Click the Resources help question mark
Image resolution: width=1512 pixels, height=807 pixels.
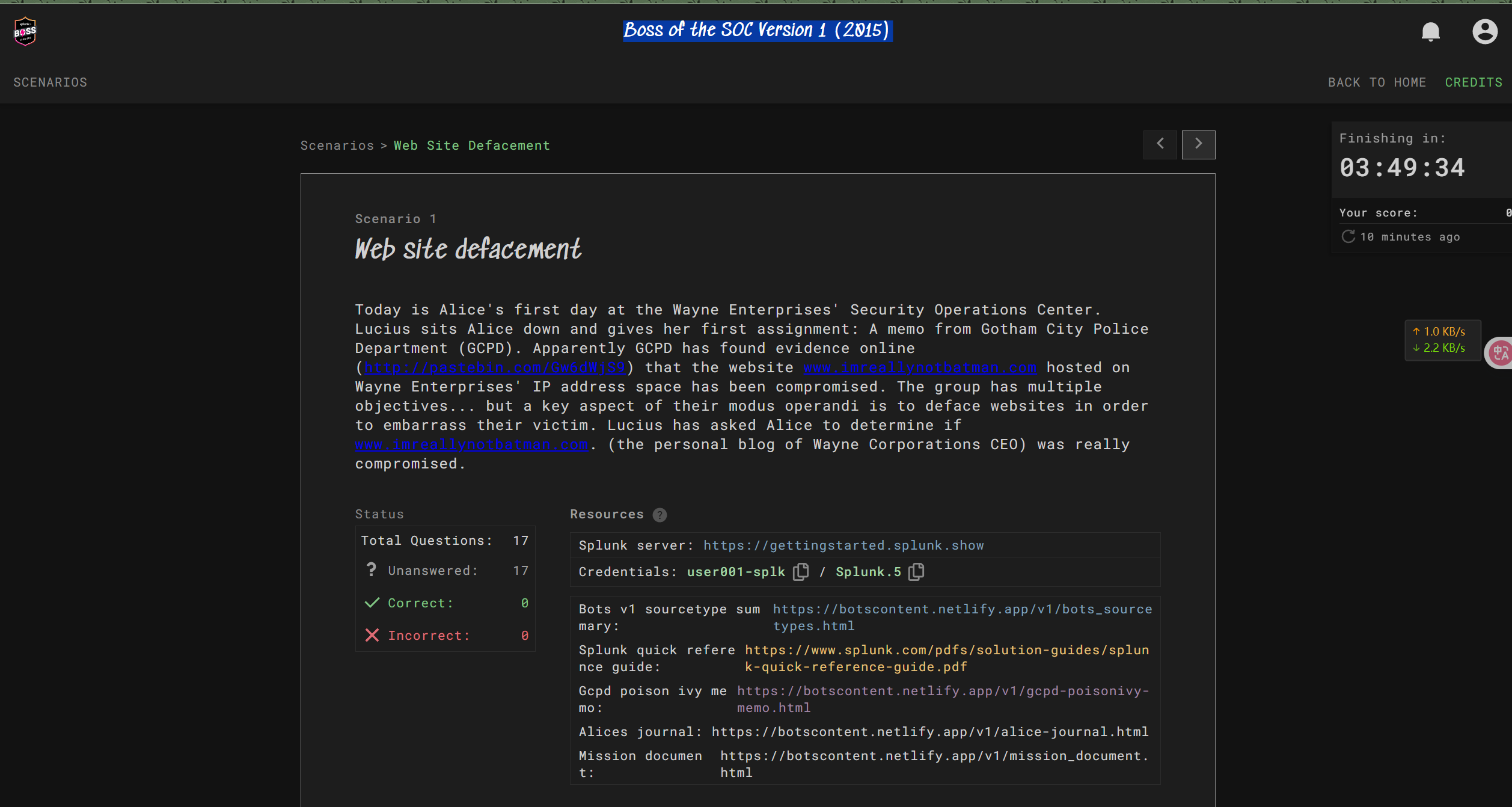coord(660,515)
